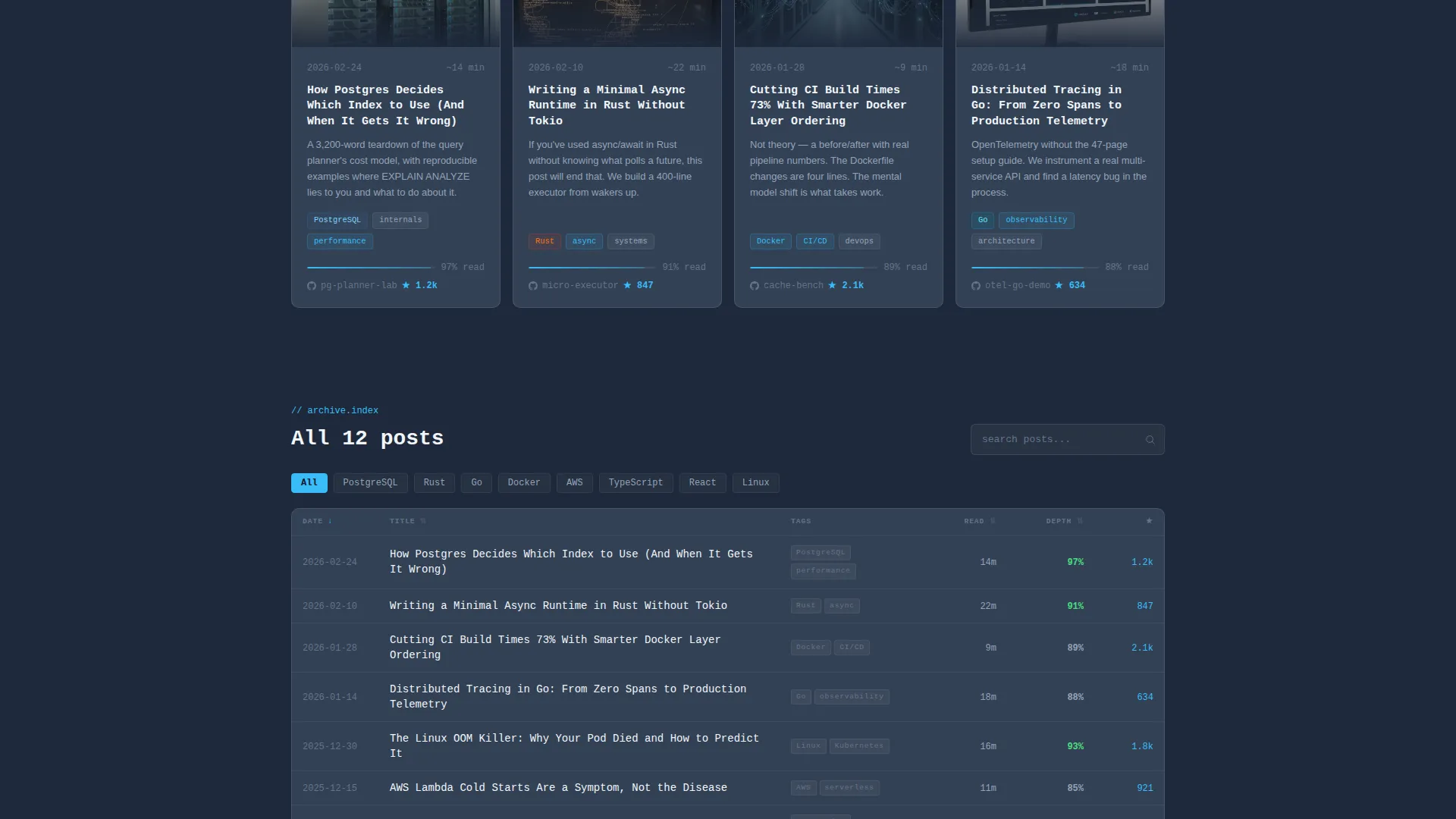1456x819 pixels.
Task: Open card titled How Postgres Decides Which Index
Action: [385, 105]
